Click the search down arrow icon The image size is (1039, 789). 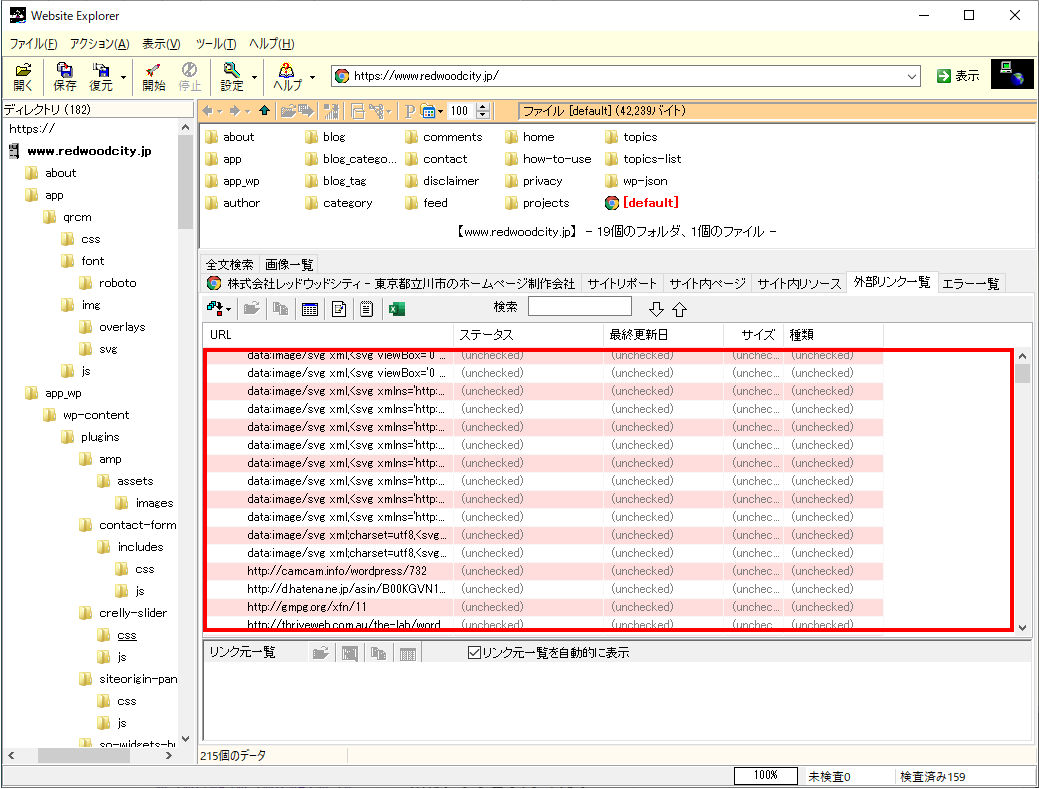tap(656, 309)
